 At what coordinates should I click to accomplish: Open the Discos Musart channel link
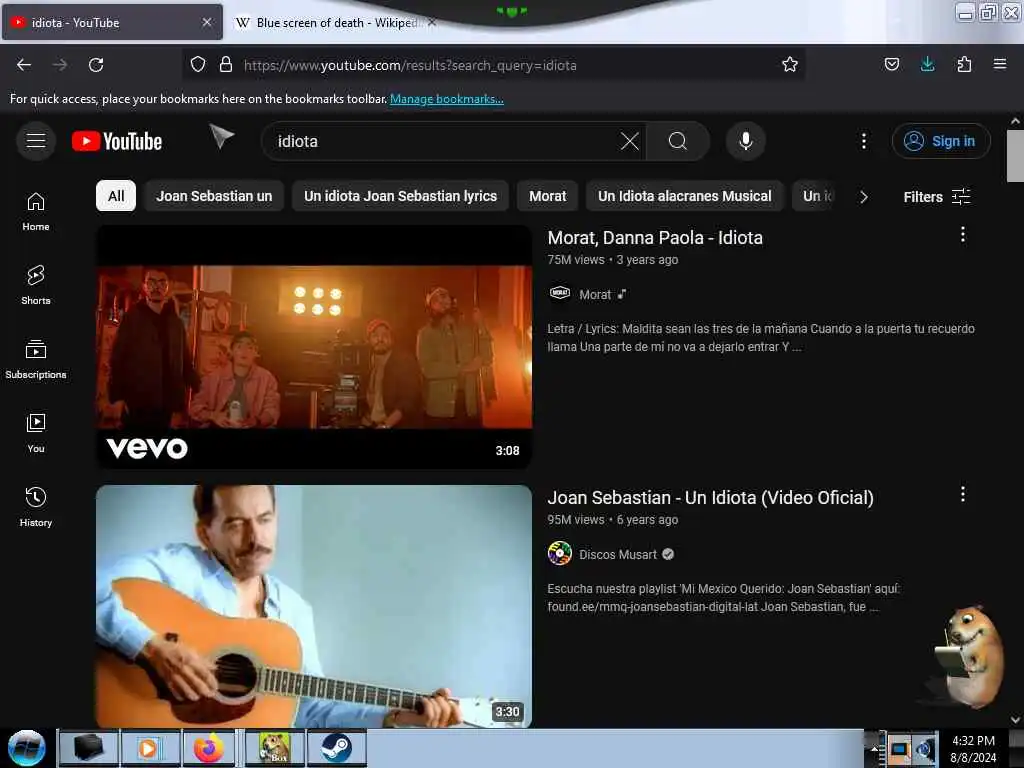tap(618, 554)
